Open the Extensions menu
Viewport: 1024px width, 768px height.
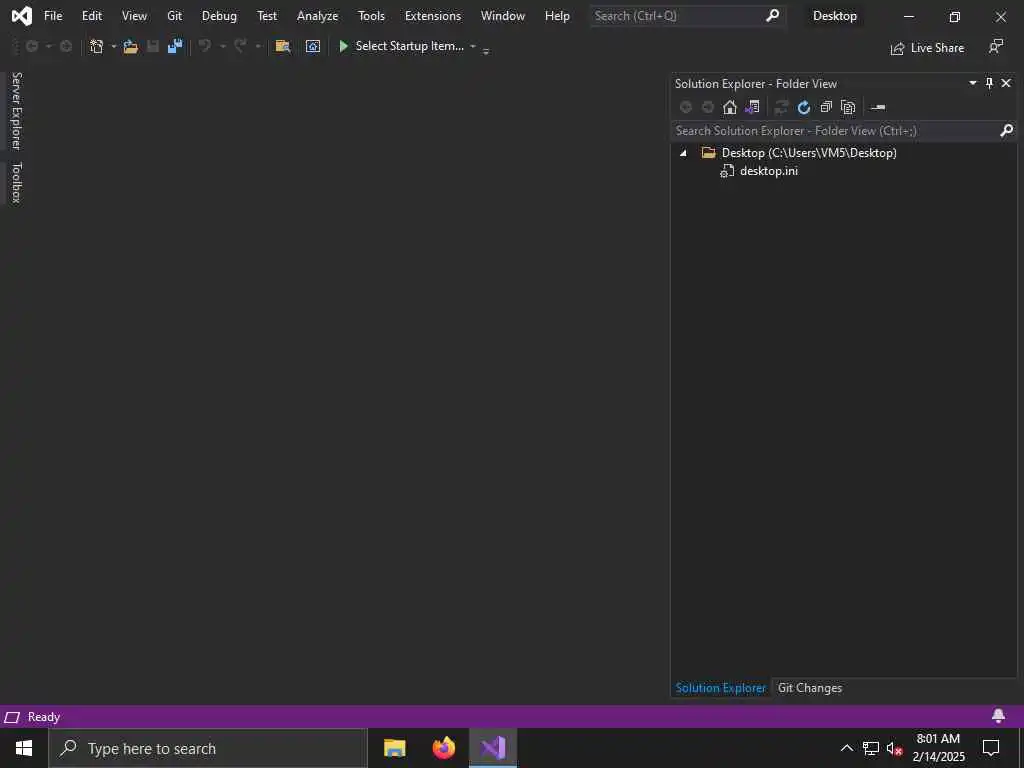click(433, 16)
